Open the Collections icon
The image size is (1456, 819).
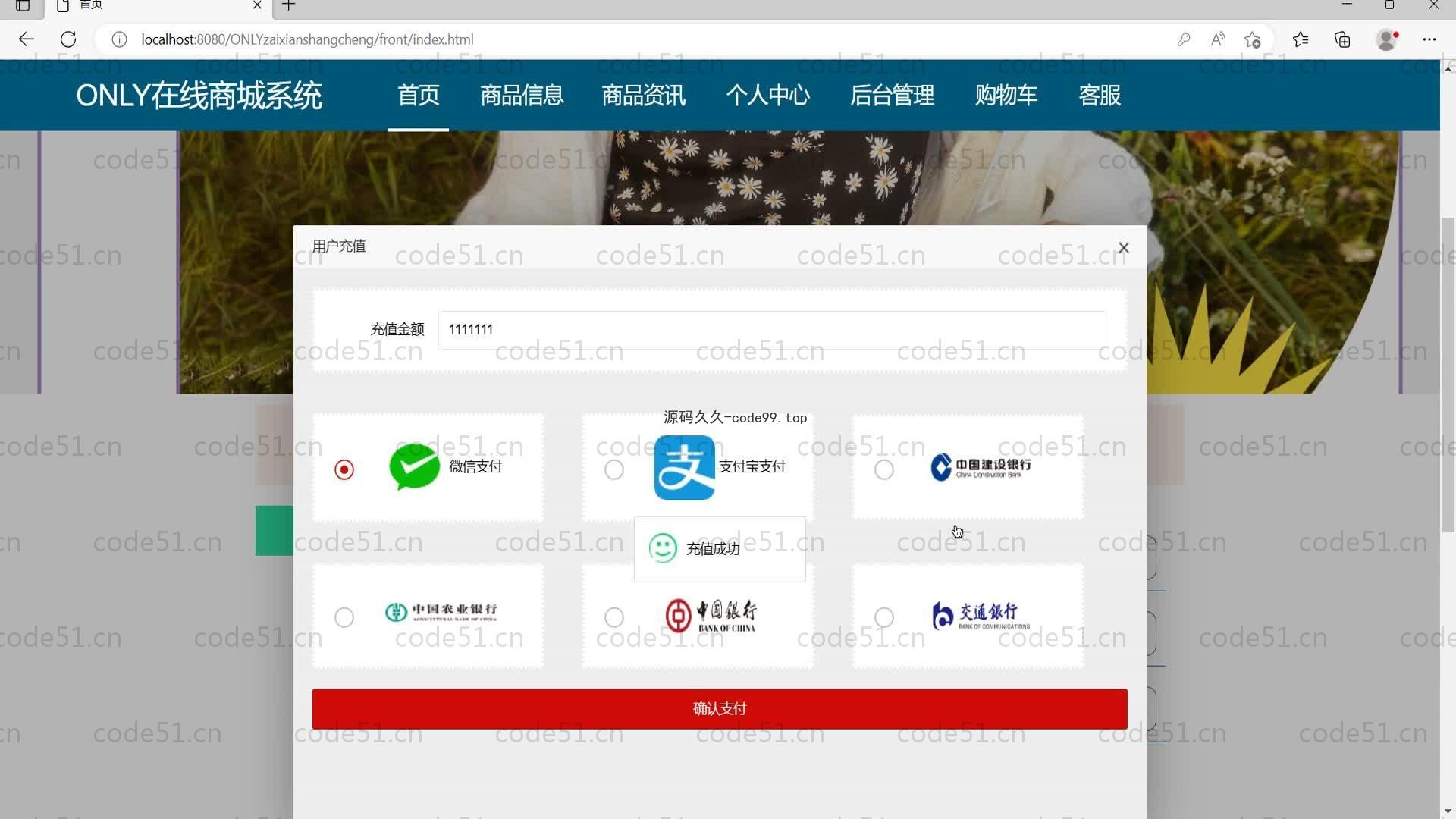click(x=1342, y=39)
